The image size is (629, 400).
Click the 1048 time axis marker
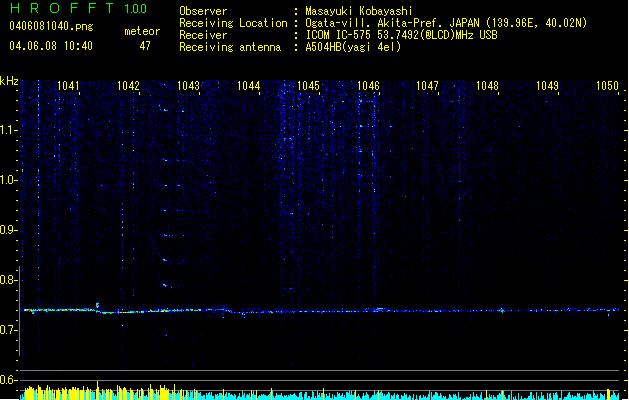pyautogui.click(x=487, y=86)
